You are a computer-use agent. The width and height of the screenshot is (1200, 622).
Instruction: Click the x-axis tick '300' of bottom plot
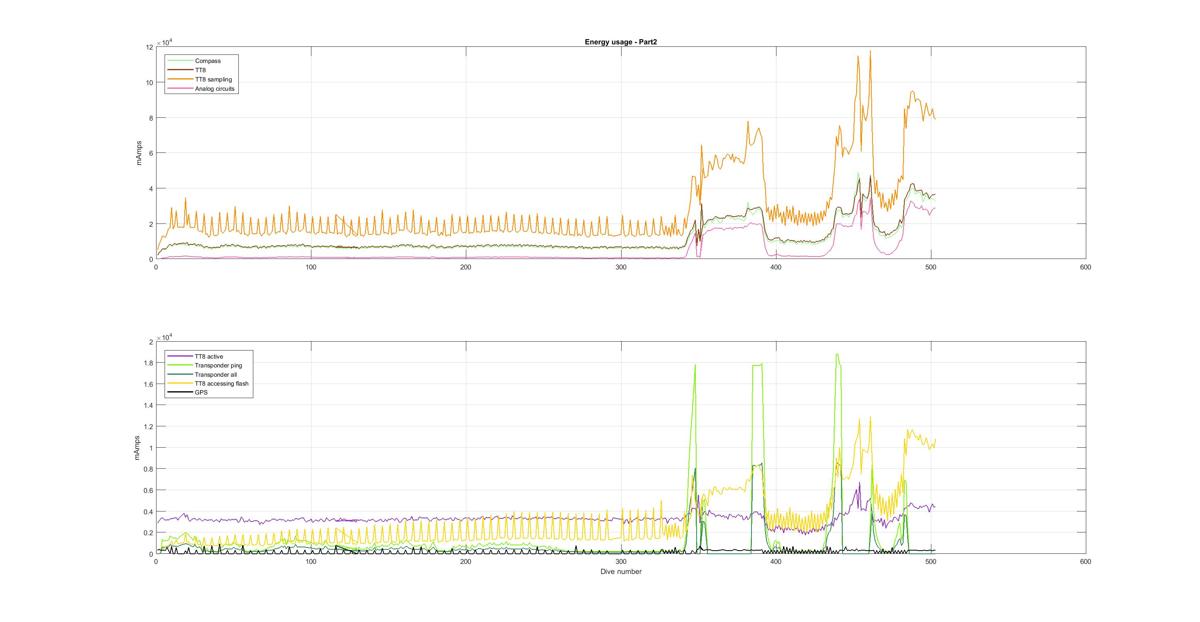click(621, 562)
